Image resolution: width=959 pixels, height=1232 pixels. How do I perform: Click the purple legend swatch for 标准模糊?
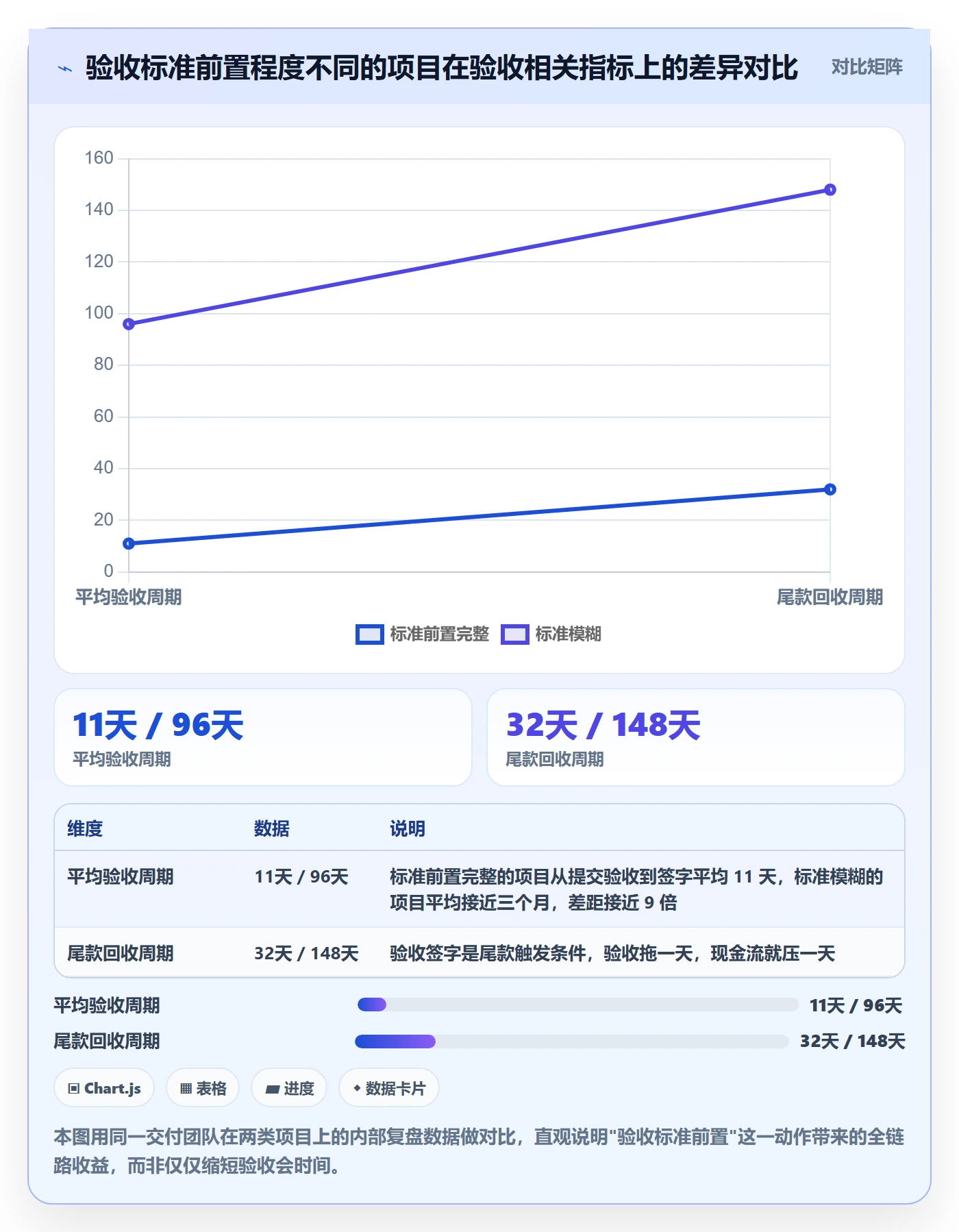click(x=515, y=635)
